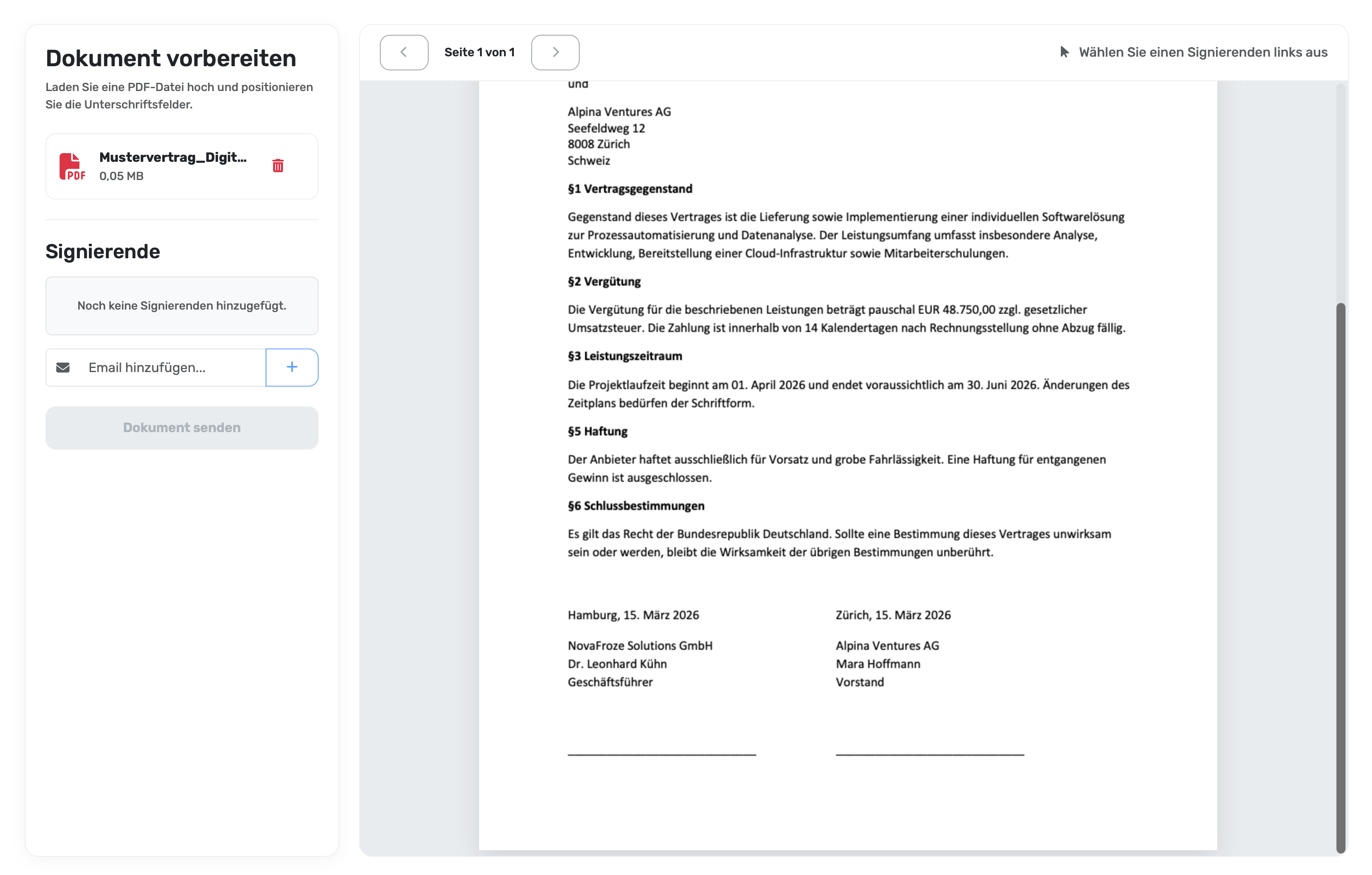Go to the previous page with left chevron
1372x875 pixels.
pos(403,52)
